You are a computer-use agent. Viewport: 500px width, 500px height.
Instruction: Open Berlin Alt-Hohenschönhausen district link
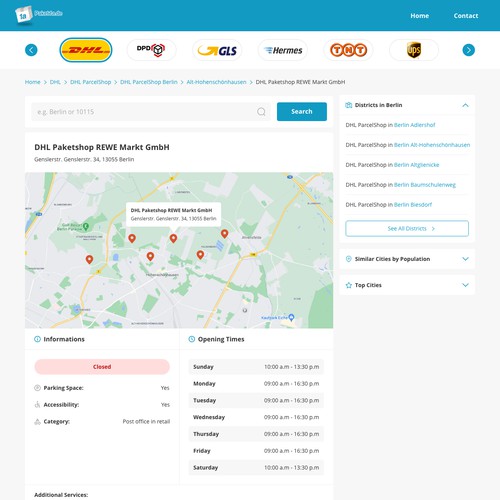[432, 145]
